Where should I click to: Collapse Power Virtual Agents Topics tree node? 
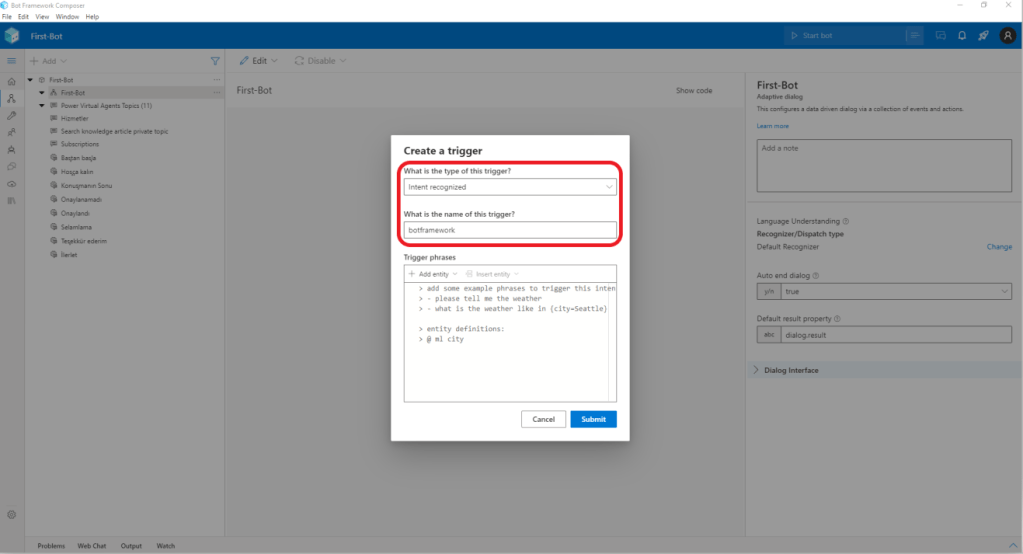coord(42,105)
